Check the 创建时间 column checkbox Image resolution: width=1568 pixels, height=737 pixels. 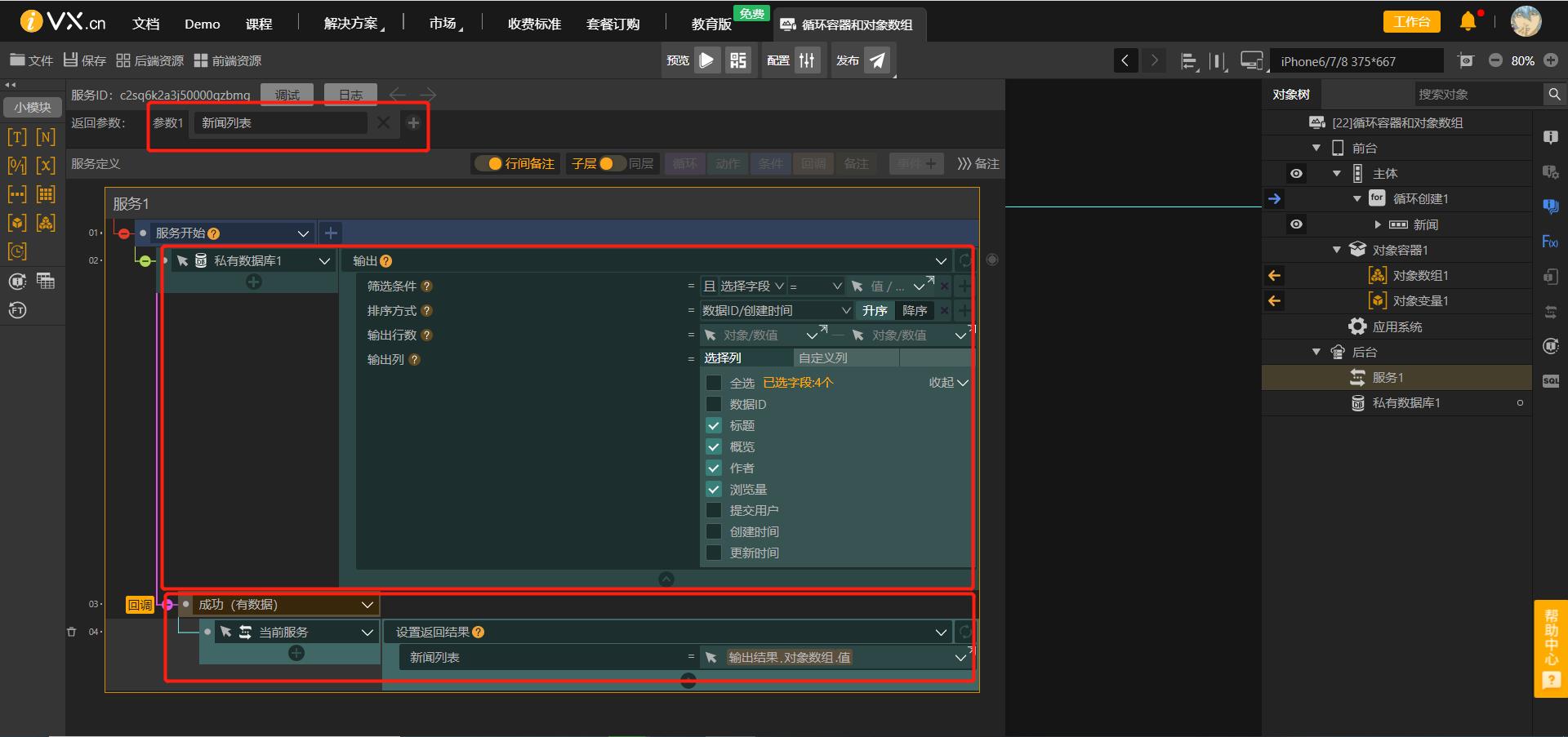[x=714, y=531]
